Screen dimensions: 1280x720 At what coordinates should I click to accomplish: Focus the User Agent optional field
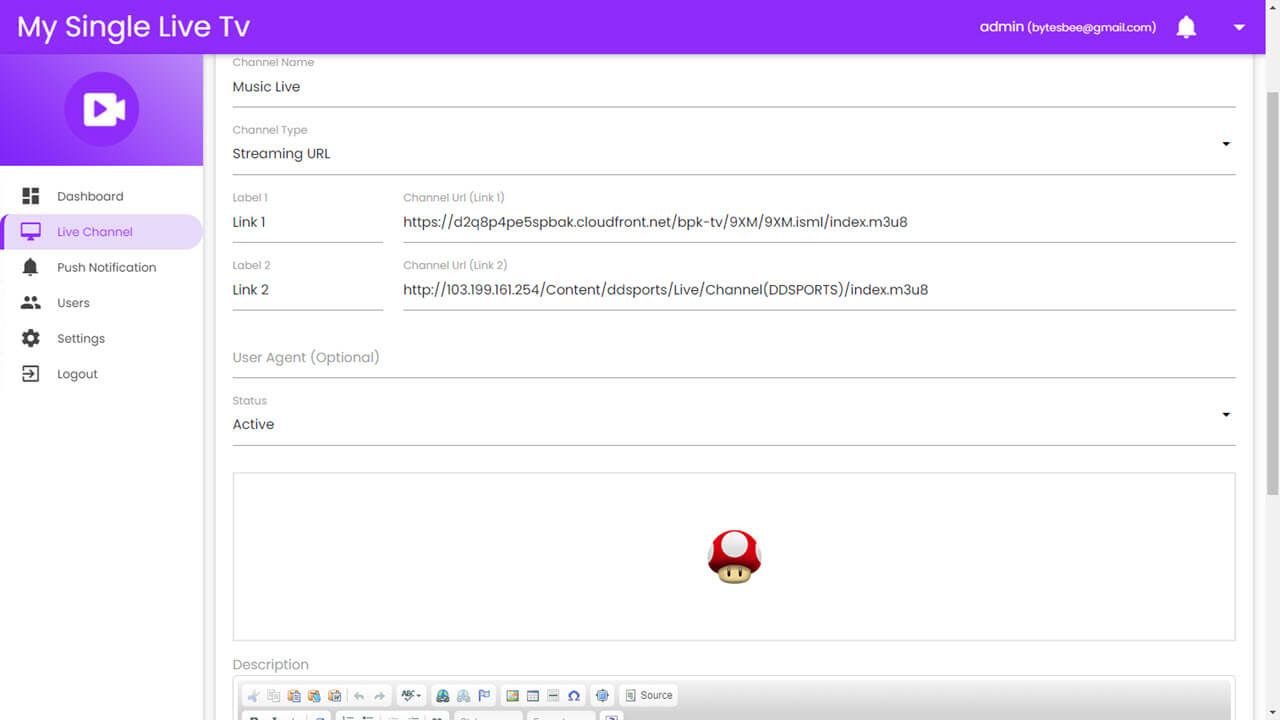(733, 358)
